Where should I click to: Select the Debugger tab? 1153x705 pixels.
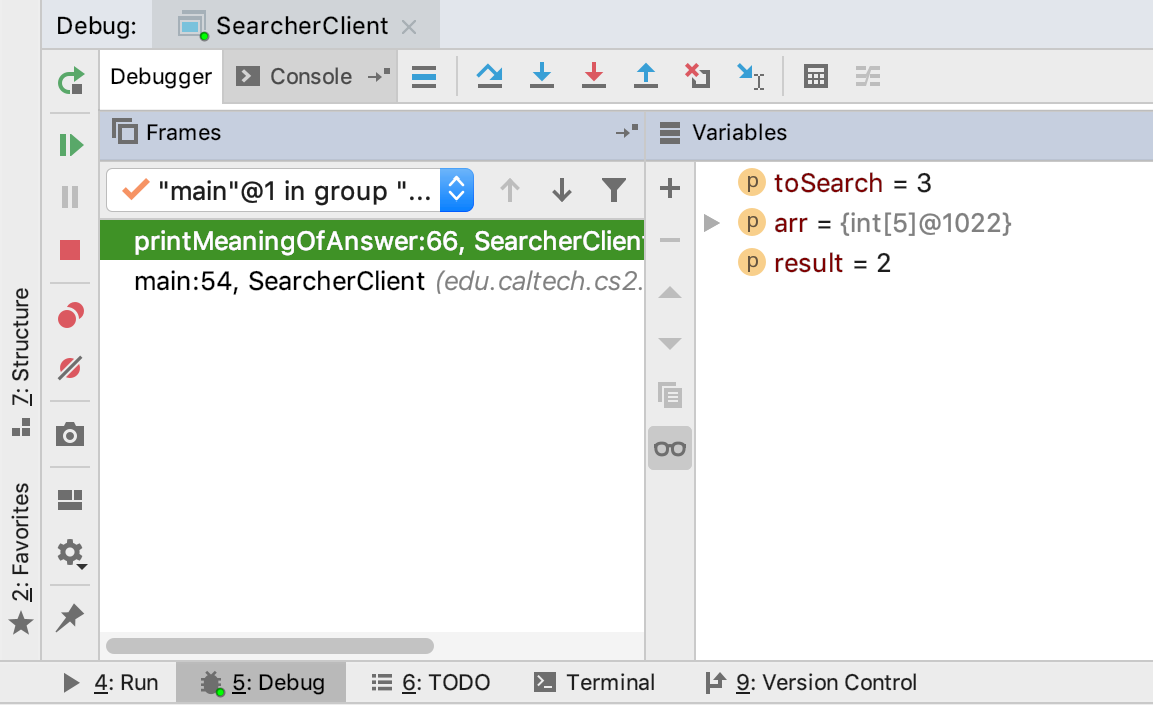point(160,75)
